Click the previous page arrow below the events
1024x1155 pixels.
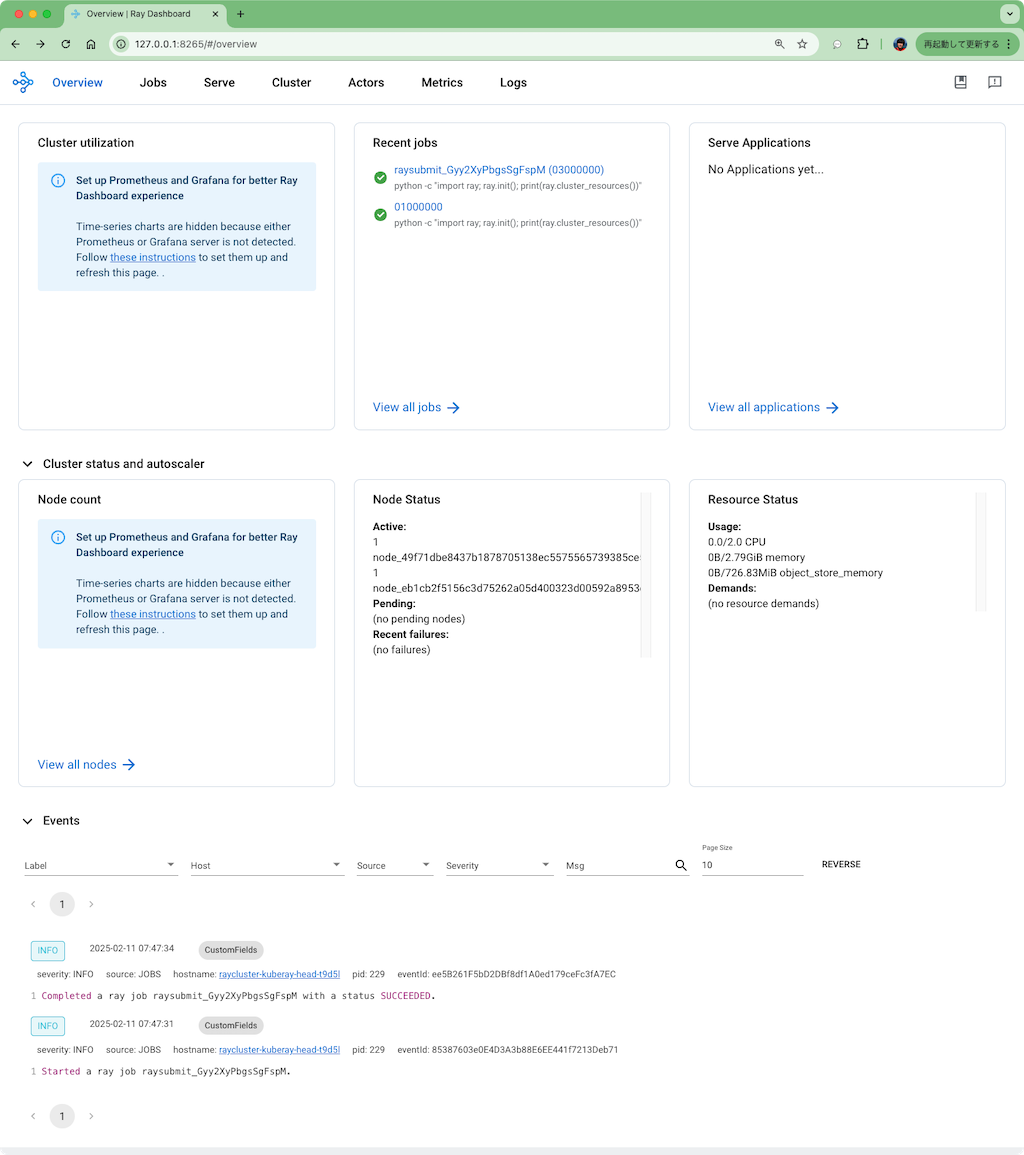click(33, 1116)
